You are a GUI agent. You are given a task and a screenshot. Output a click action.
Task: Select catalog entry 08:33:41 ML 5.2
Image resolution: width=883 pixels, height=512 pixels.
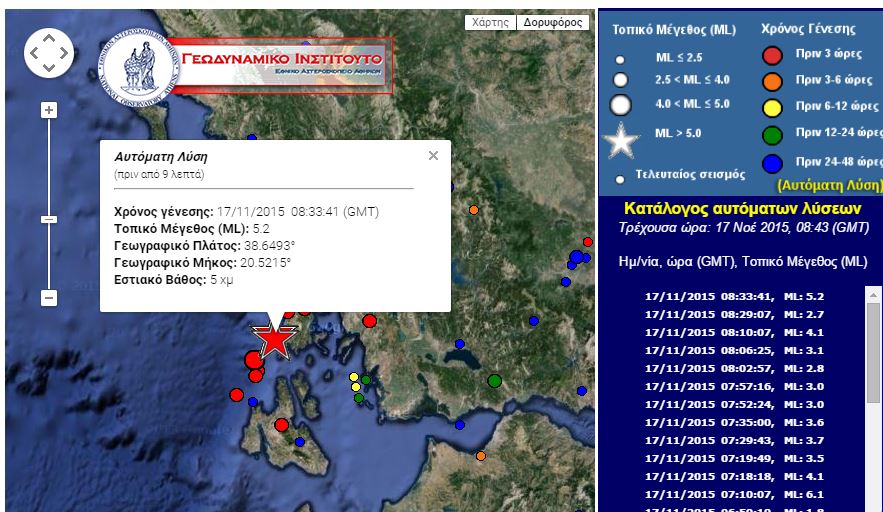[x=734, y=296]
